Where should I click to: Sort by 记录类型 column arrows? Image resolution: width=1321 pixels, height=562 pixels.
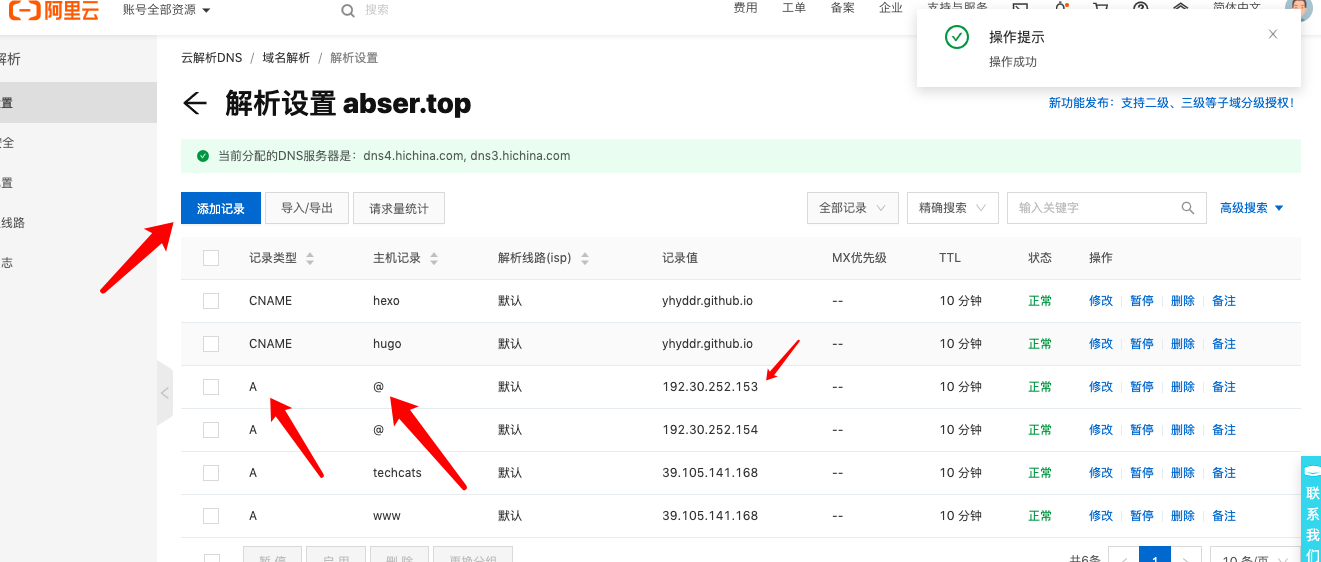point(310,258)
